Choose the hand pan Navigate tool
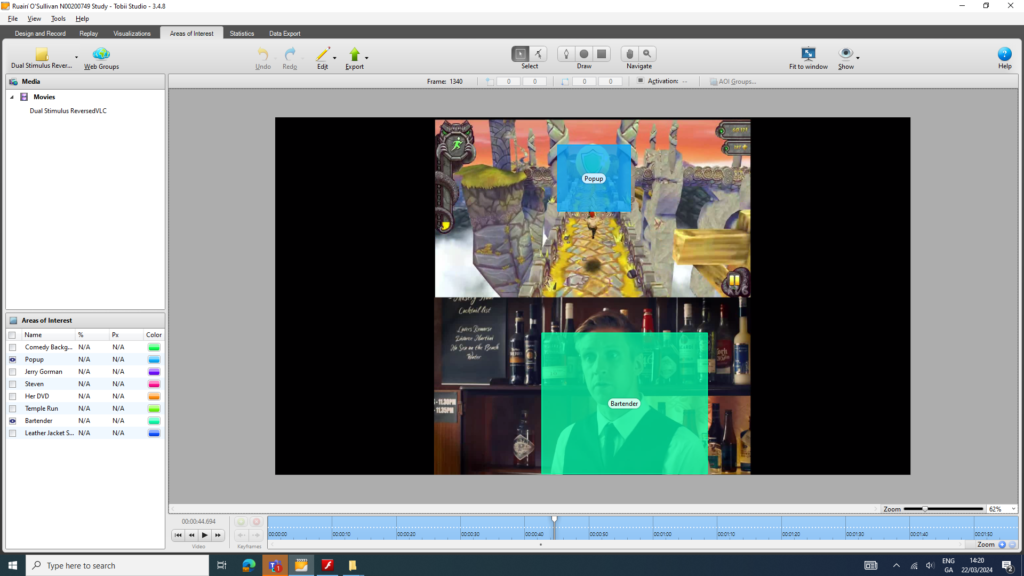The image size is (1024, 576). [630, 53]
